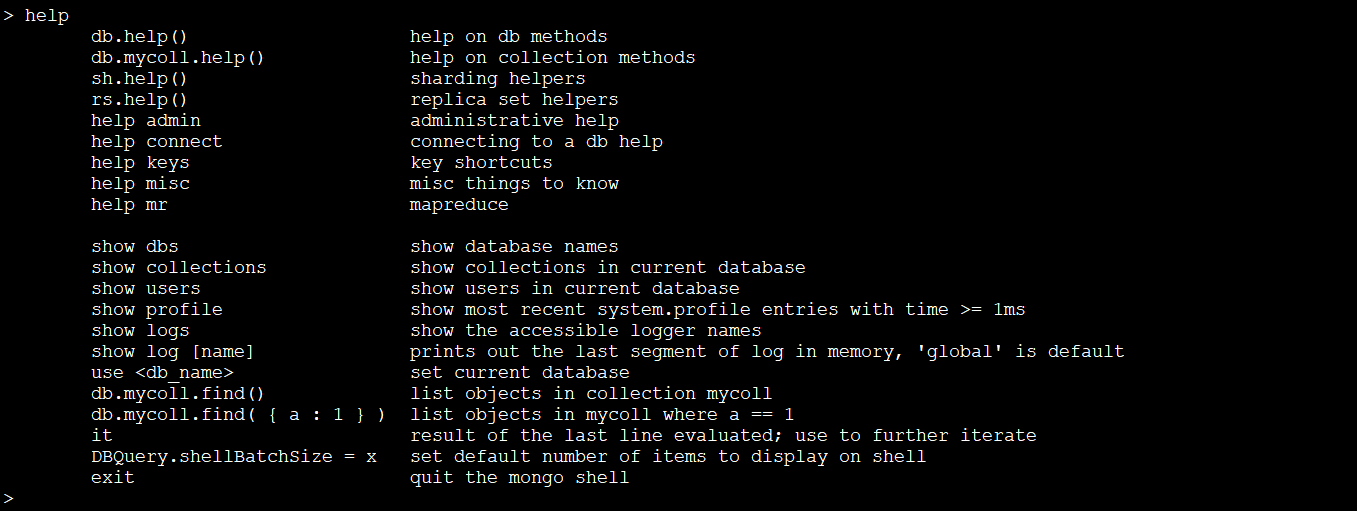The image size is (1357, 511).
Task: Click the help keys entry
Action: (140, 163)
